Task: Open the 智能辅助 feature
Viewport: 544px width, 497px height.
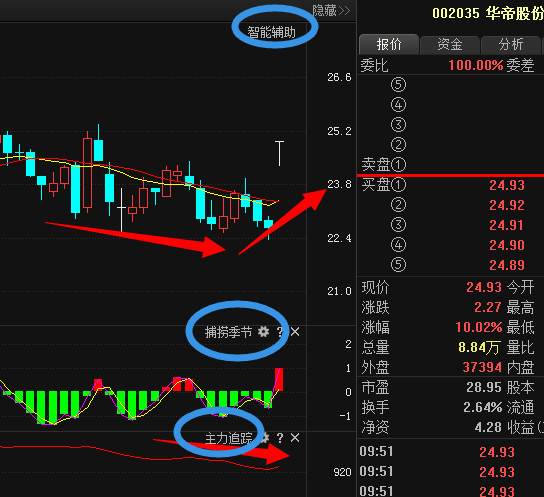Action: click(271, 32)
